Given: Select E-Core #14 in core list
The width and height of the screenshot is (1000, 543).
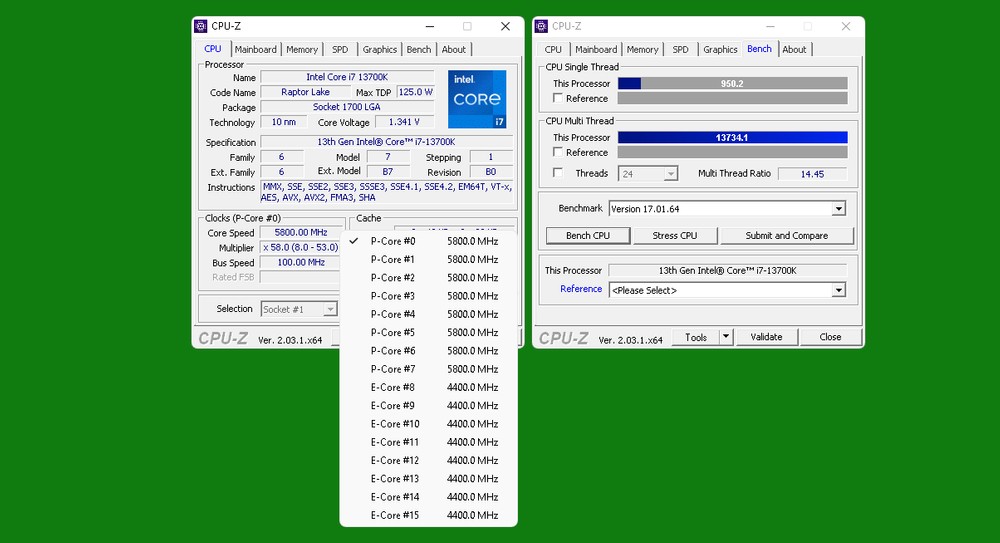Looking at the screenshot, I should (428, 497).
